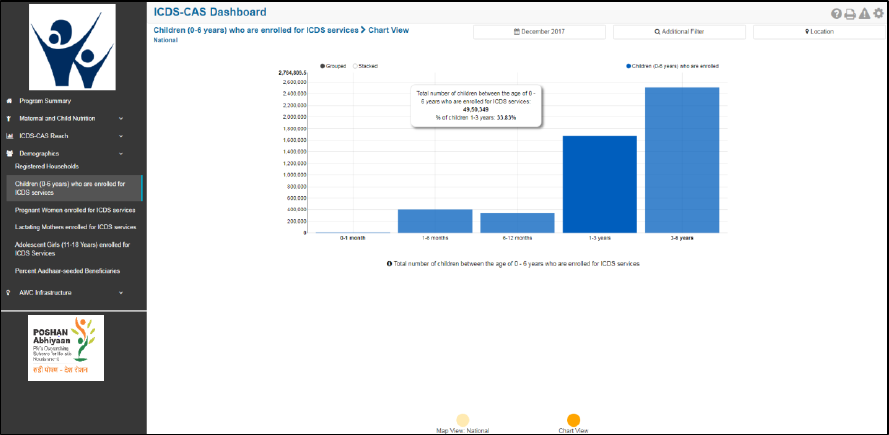Click the 1-6 months axis label
This screenshot has width=889, height=435.
(435, 238)
